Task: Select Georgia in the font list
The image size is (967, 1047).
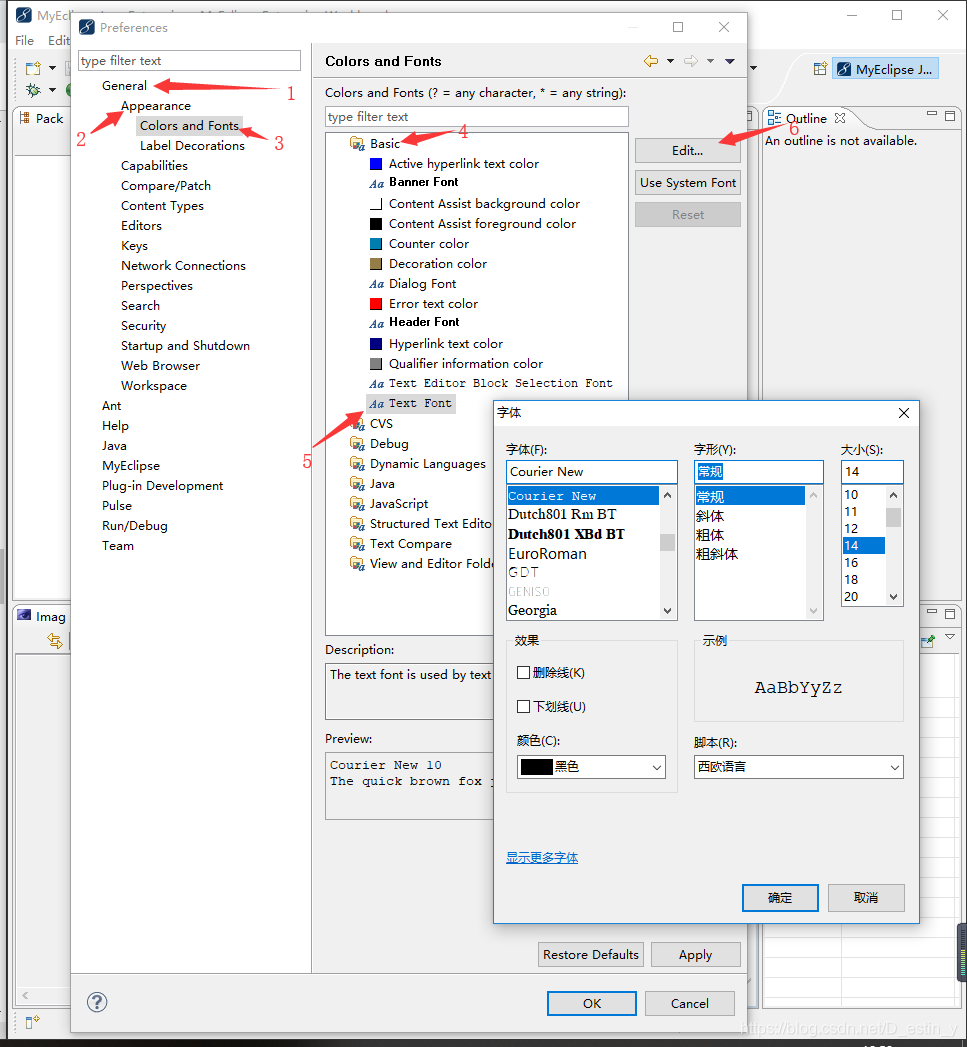Action: tap(583, 610)
